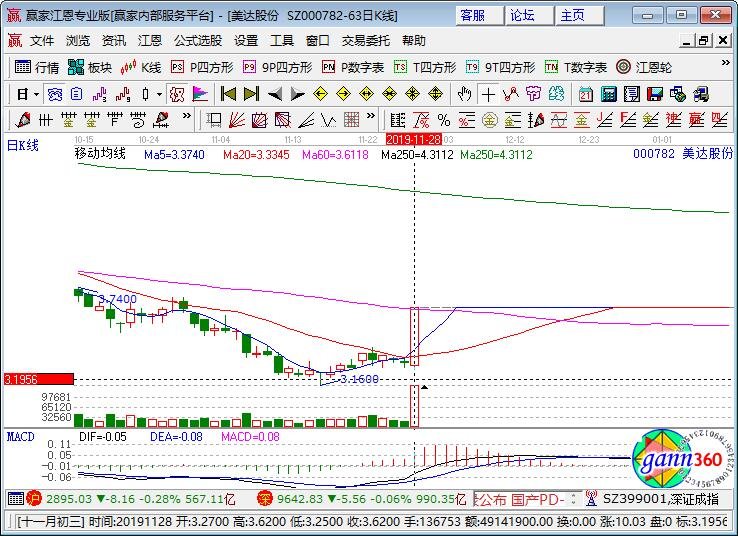This screenshot has height=536, width=738.
Task: Click the 日K线 chart label
Action: (x=23, y=145)
